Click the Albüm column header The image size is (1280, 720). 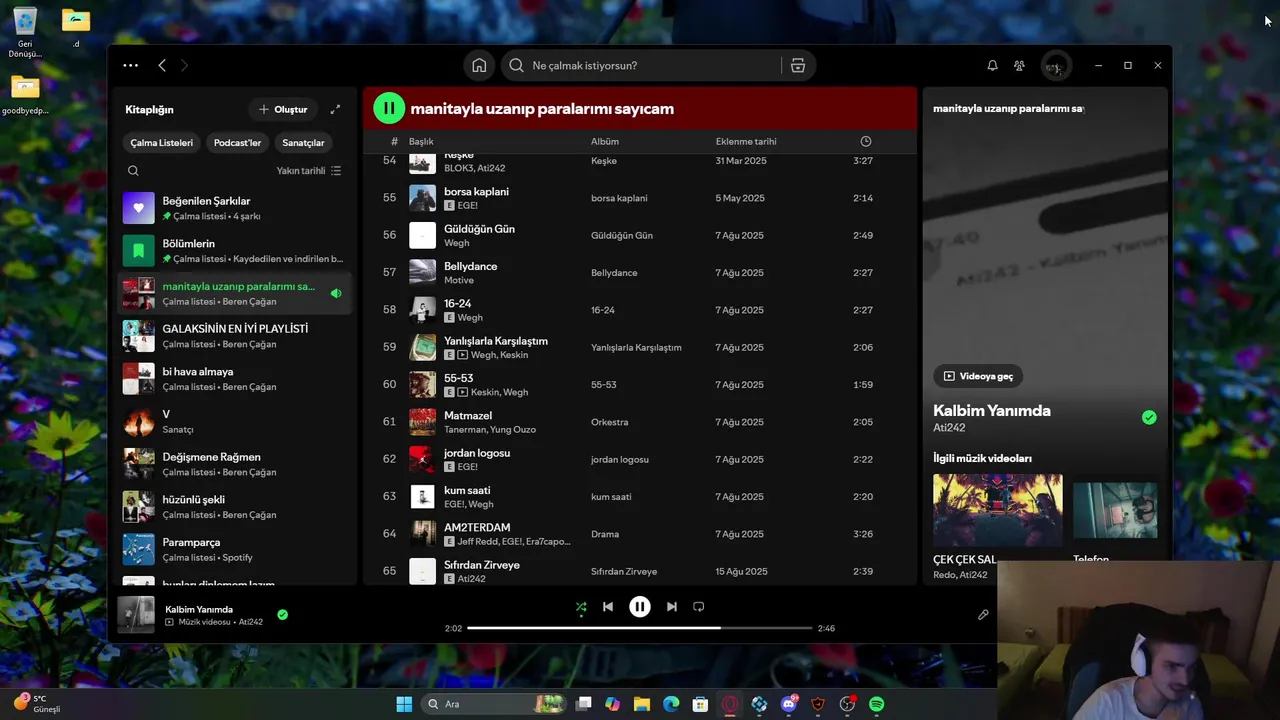pos(605,142)
